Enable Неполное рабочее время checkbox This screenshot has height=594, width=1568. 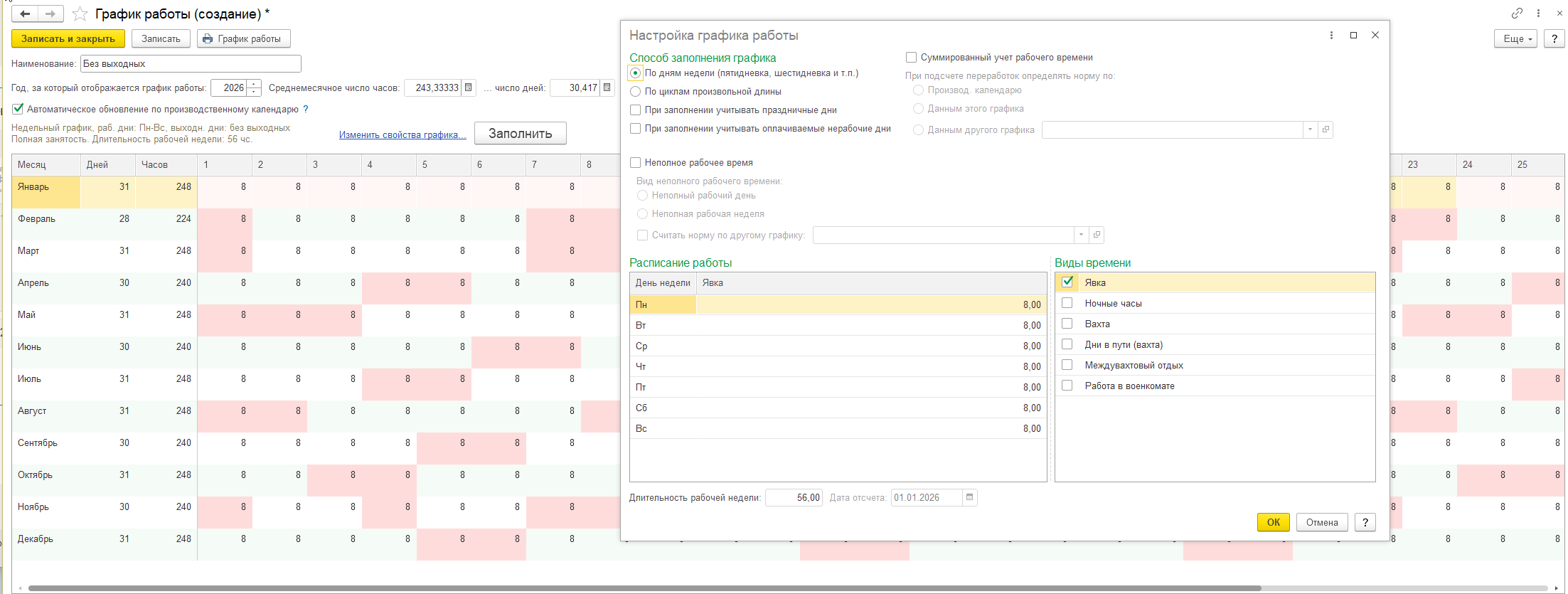pos(636,163)
